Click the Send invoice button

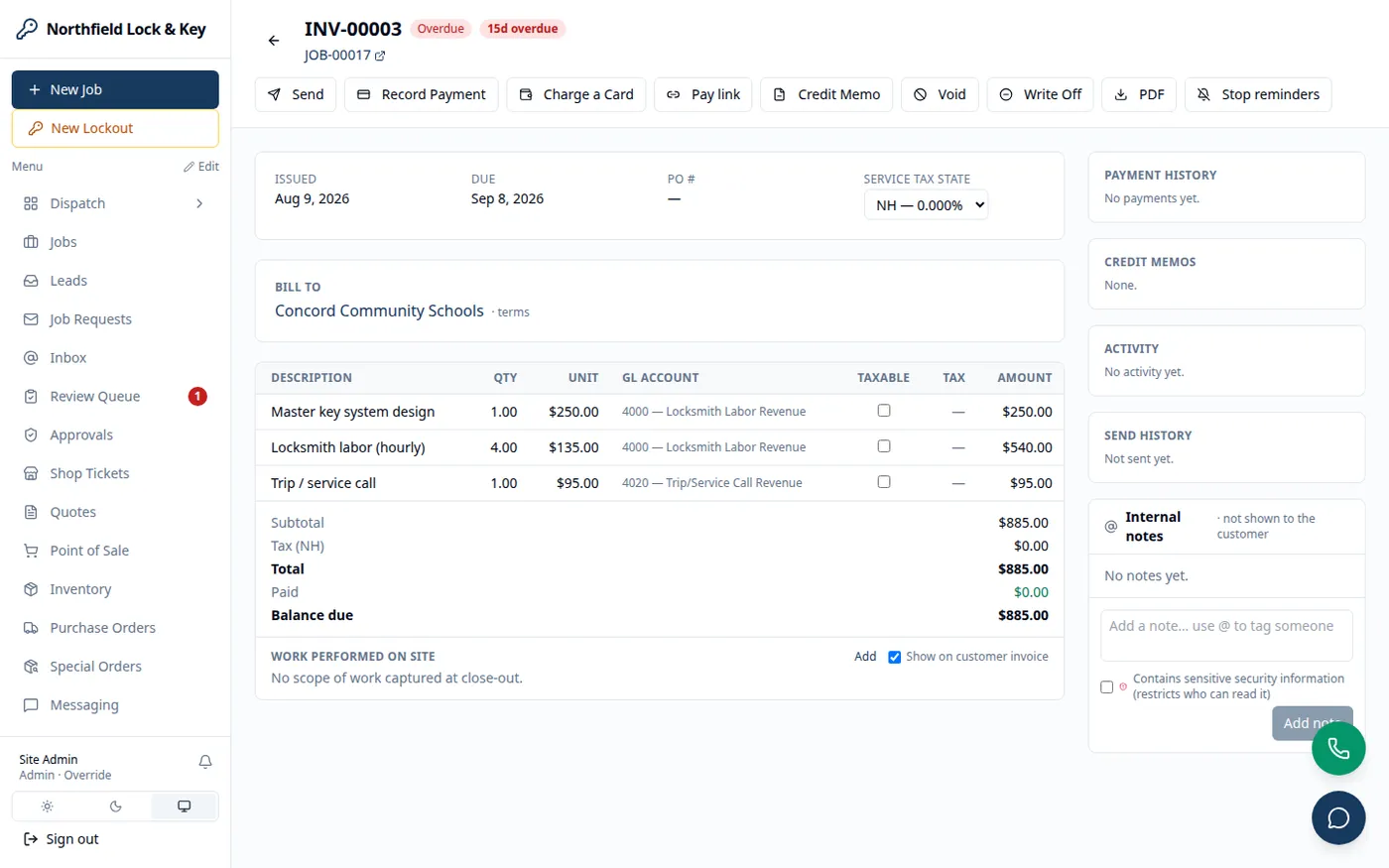click(296, 94)
